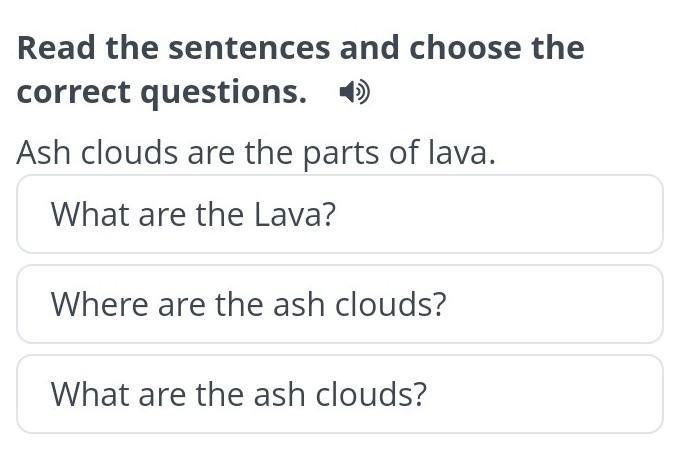This screenshot has height=464, width=700.
Task: Select the answer 'What are the Lava?'
Action: pos(340,214)
